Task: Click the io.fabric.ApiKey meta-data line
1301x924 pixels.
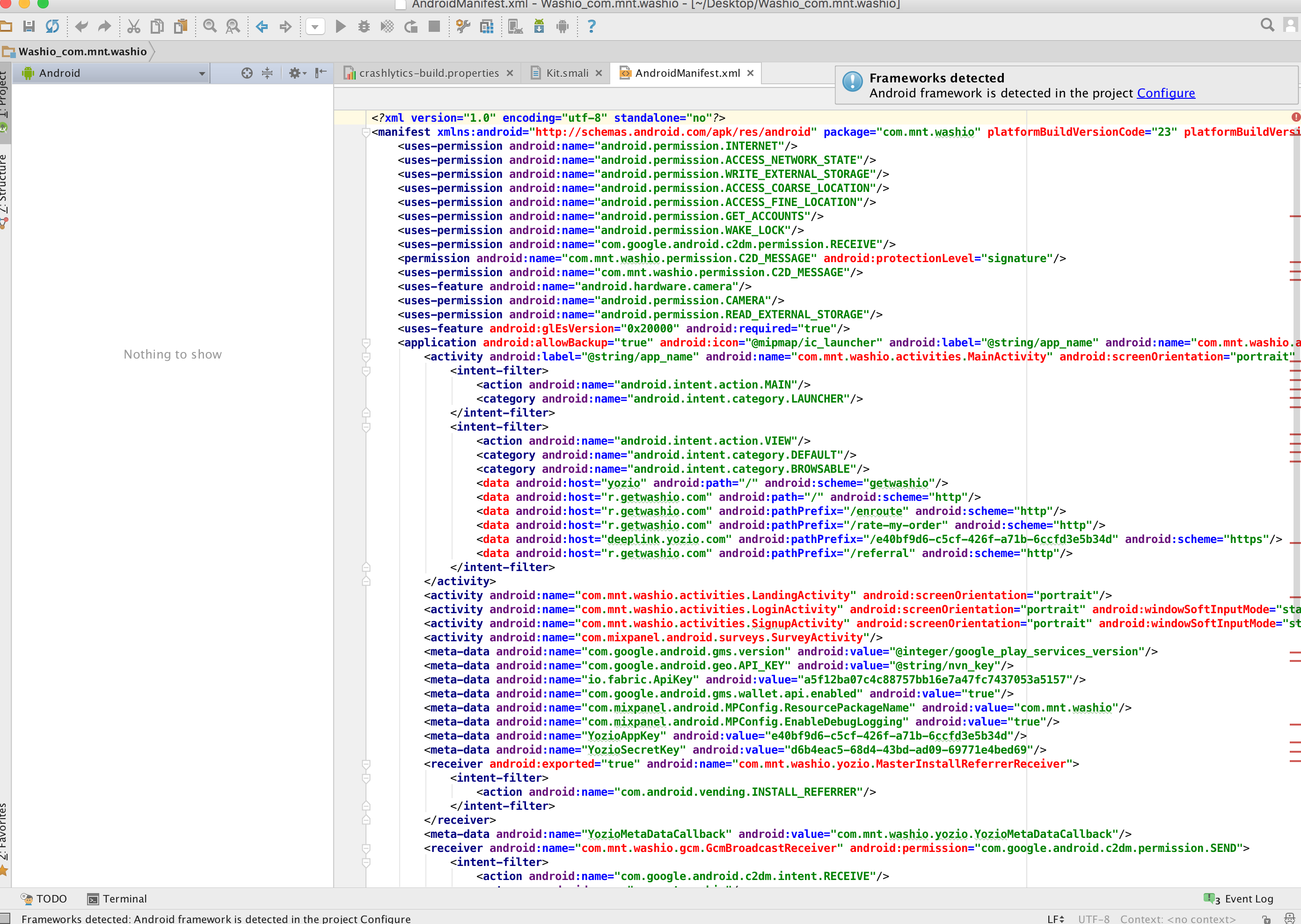Action: tap(754, 679)
